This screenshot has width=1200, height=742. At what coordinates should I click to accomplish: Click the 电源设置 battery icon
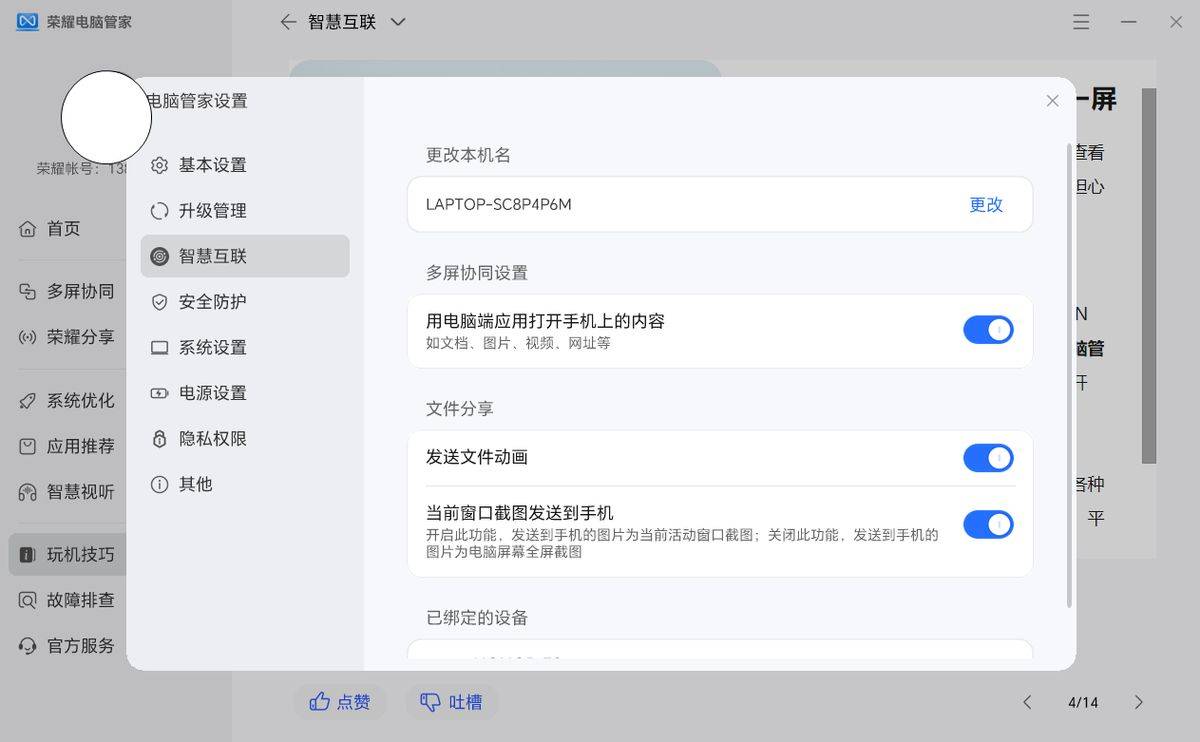[x=159, y=393]
